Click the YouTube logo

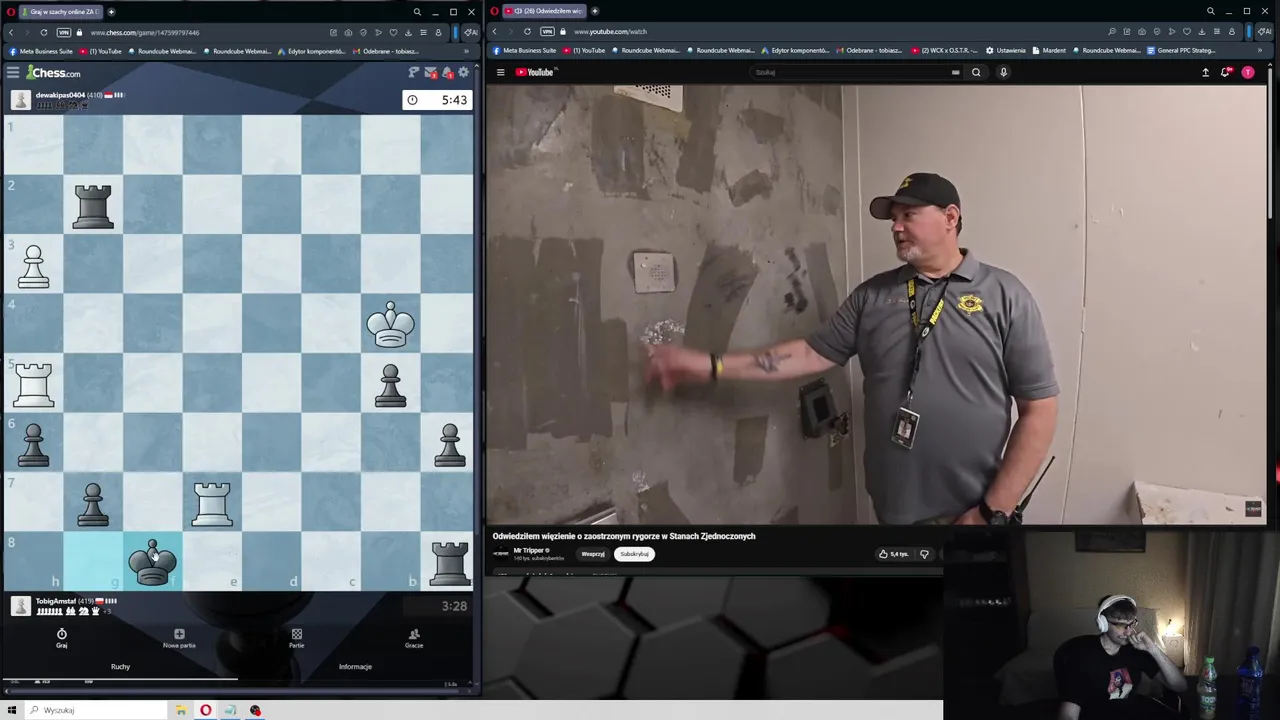(536, 72)
